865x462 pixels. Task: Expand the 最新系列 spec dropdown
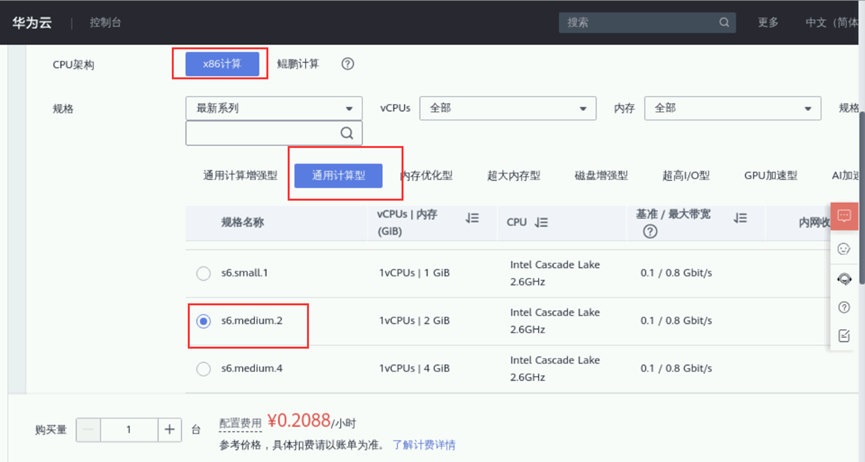[274, 108]
